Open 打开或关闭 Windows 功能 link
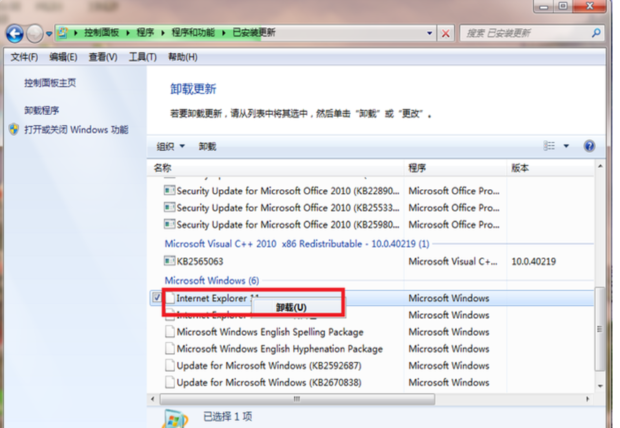 (x=76, y=130)
